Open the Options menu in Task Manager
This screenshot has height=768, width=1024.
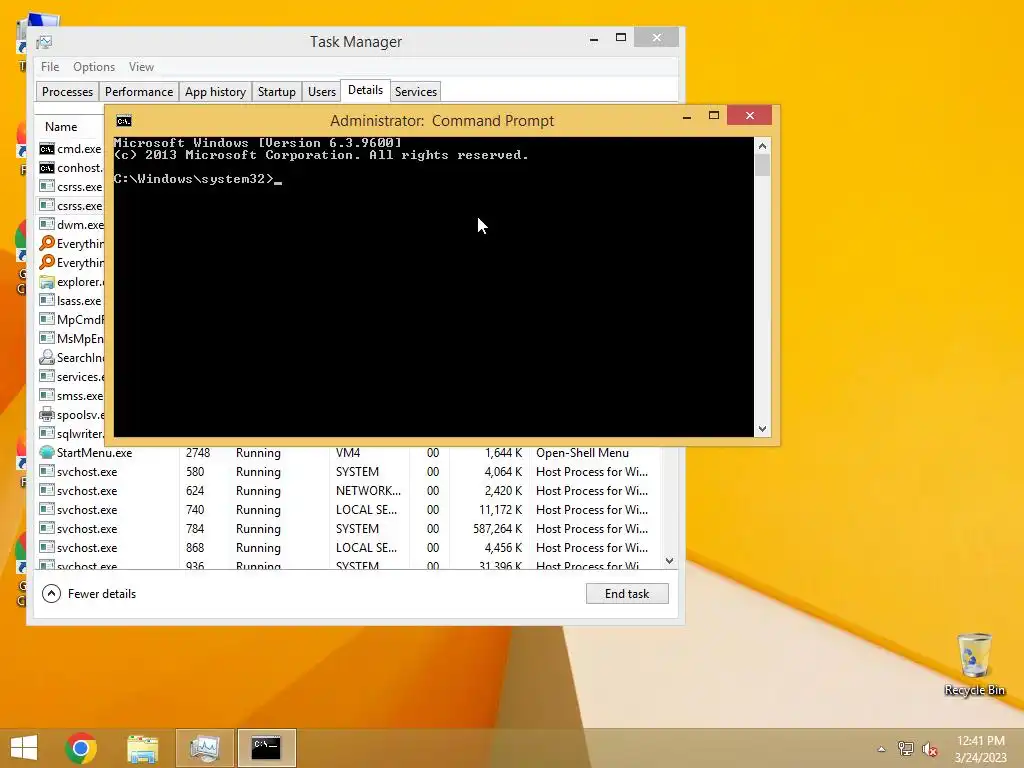pos(93,67)
